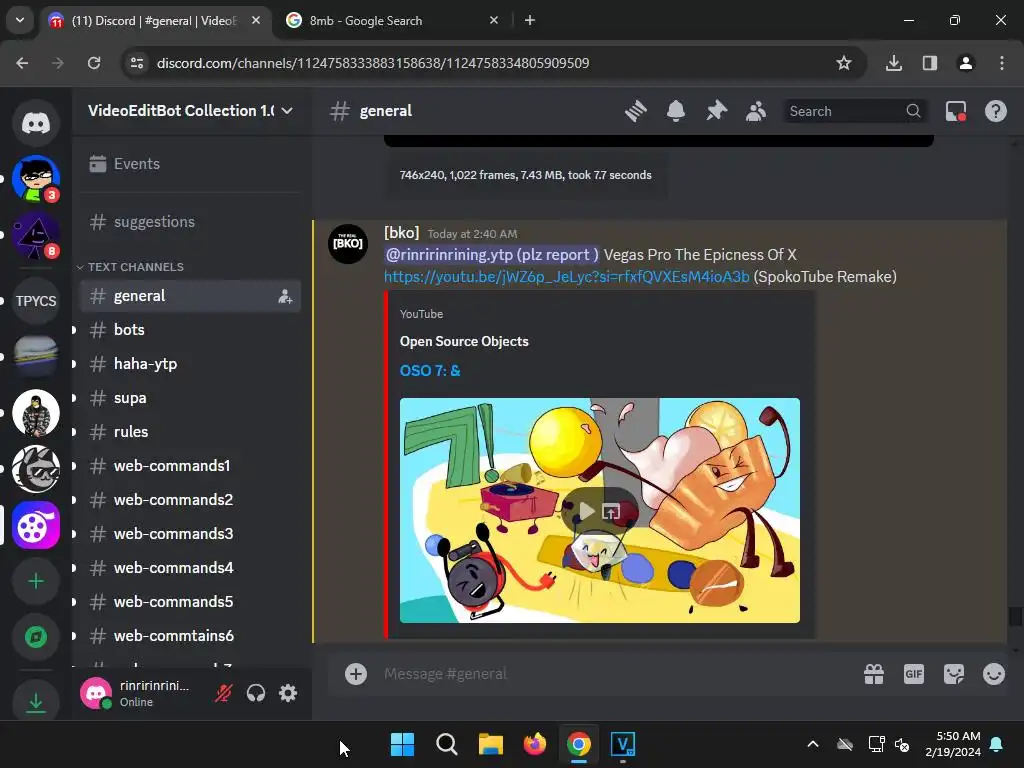Open the Nitro gift icon
Screen dimensions: 1024x768
[x=874, y=674]
